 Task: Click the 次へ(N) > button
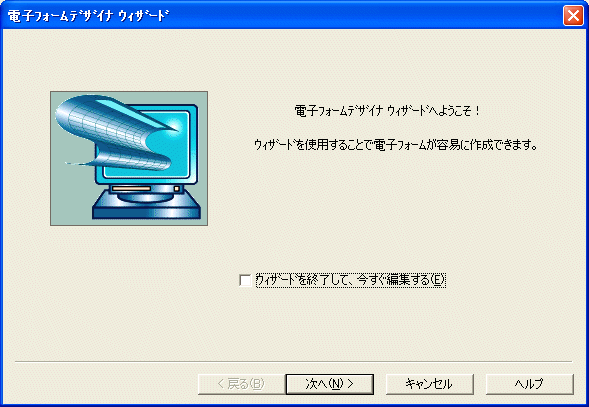click(x=329, y=384)
